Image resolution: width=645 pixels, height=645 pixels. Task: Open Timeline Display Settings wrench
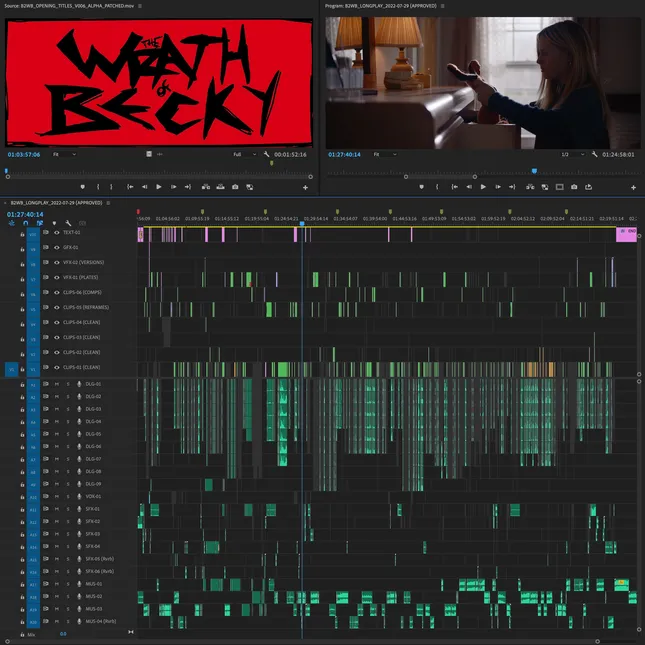click(68, 223)
